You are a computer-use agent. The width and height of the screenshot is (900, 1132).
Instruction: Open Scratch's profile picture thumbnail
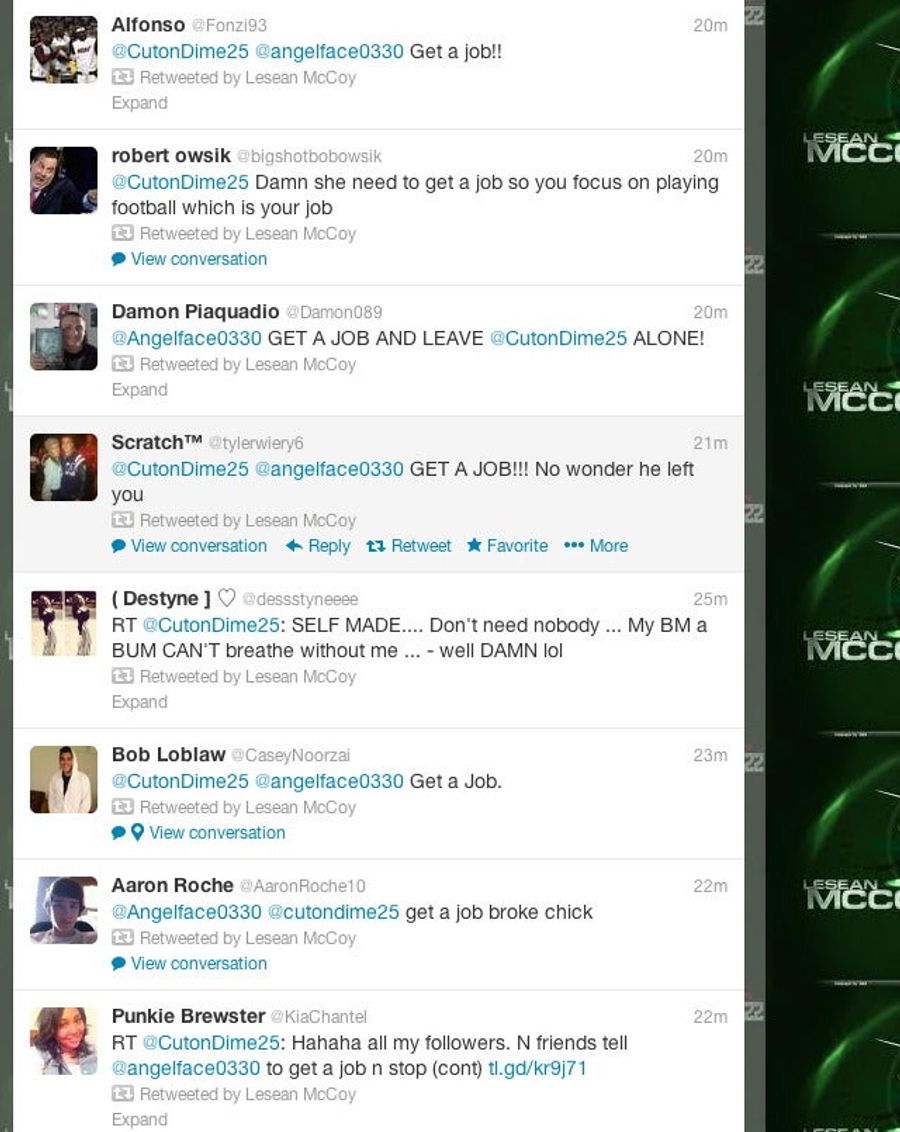click(x=64, y=467)
